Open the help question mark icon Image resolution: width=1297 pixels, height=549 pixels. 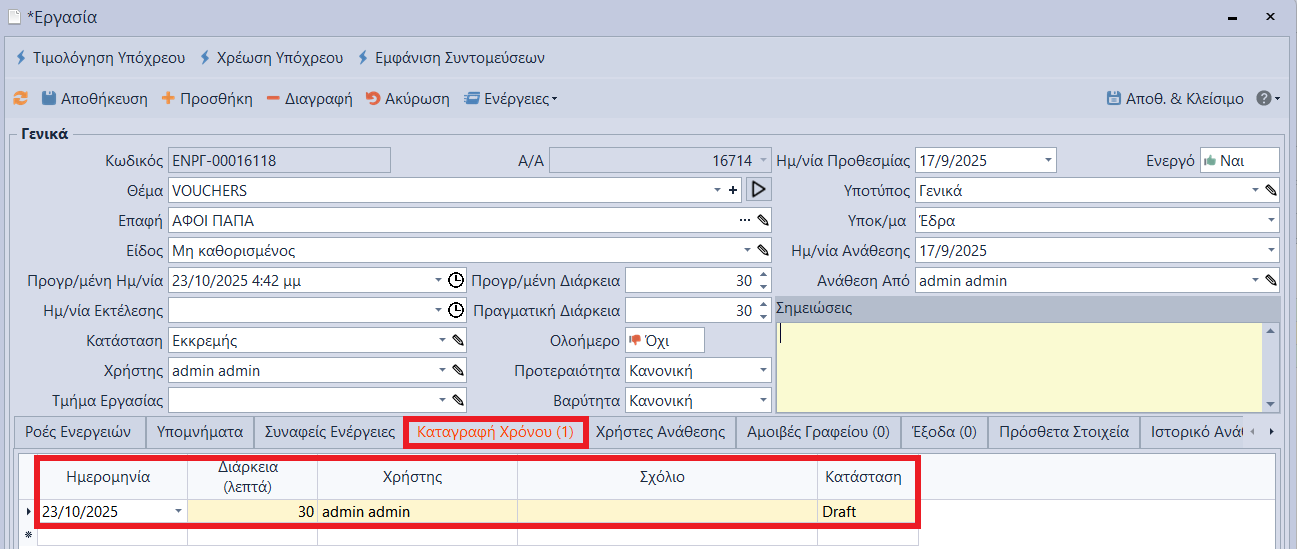[x=1264, y=99]
